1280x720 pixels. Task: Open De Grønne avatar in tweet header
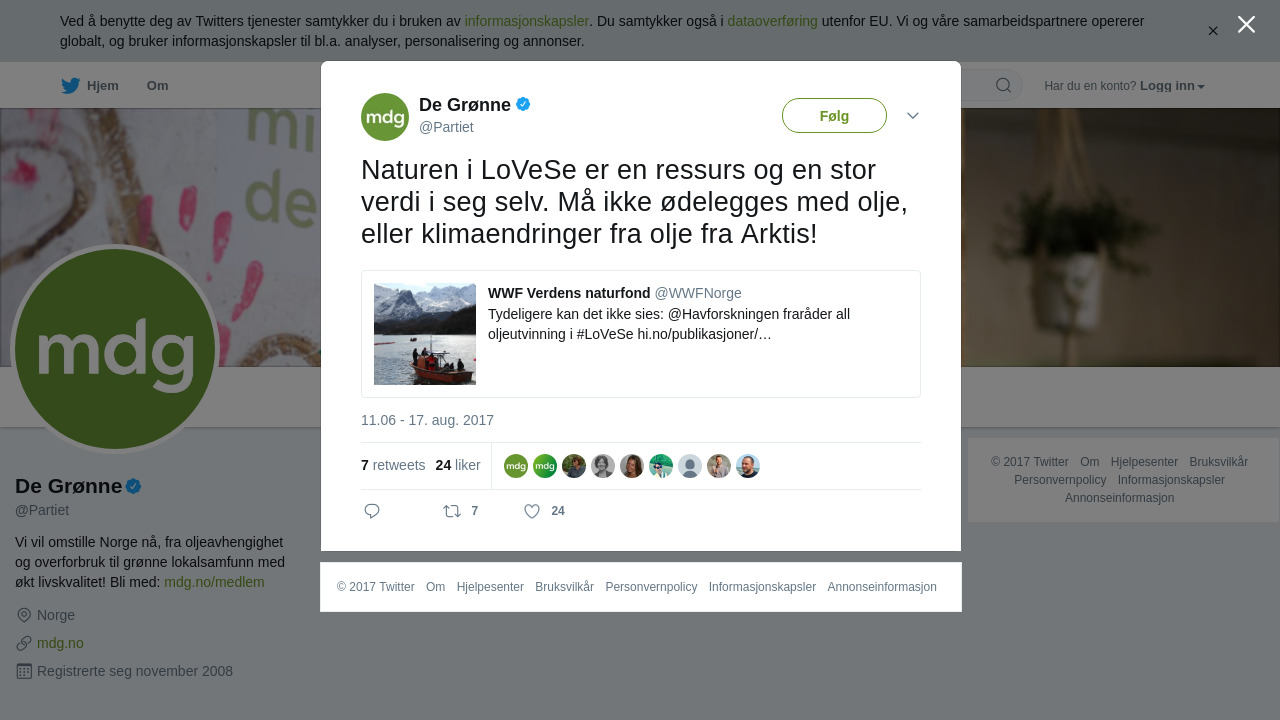385,117
